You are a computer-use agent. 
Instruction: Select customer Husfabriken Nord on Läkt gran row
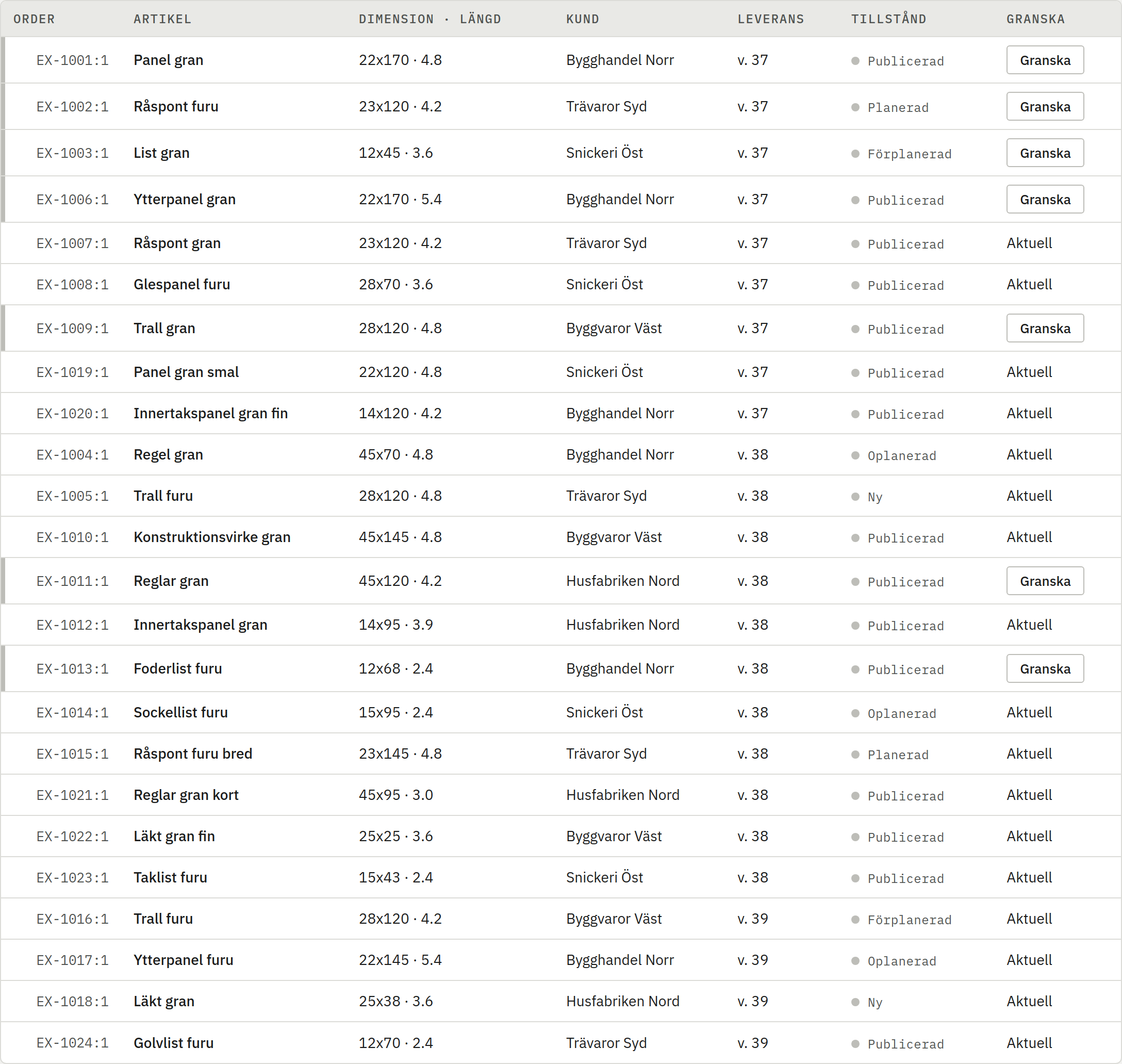[x=622, y=1001]
